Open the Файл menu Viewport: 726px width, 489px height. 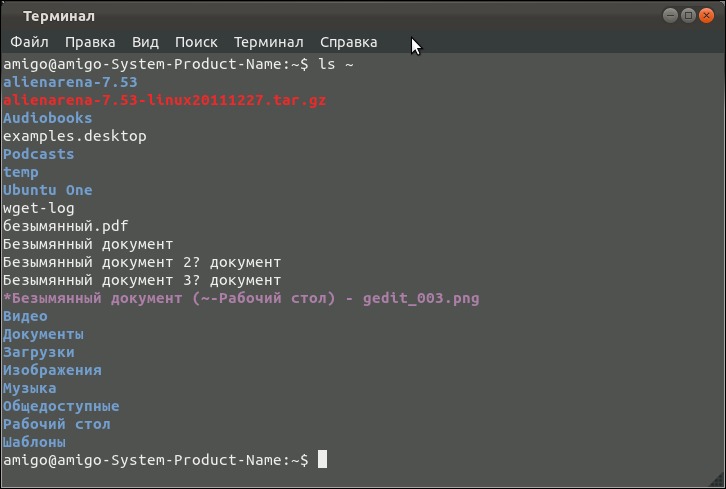pyautogui.click(x=29, y=42)
